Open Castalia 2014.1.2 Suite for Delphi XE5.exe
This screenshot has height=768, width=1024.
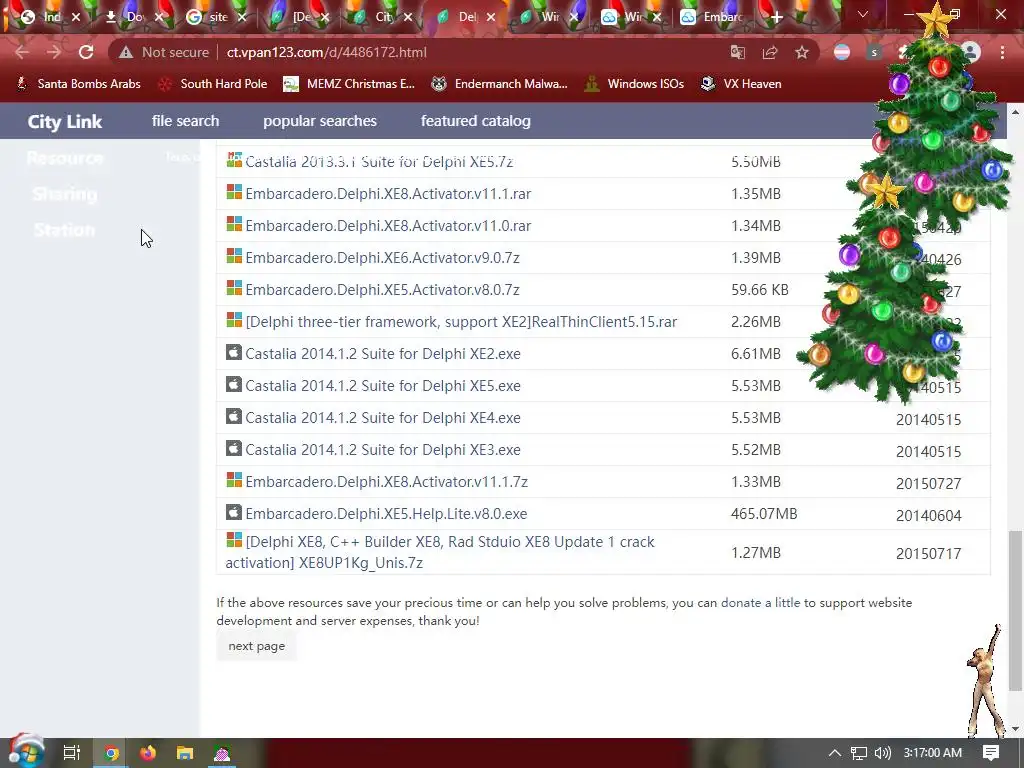coord(383,386)
